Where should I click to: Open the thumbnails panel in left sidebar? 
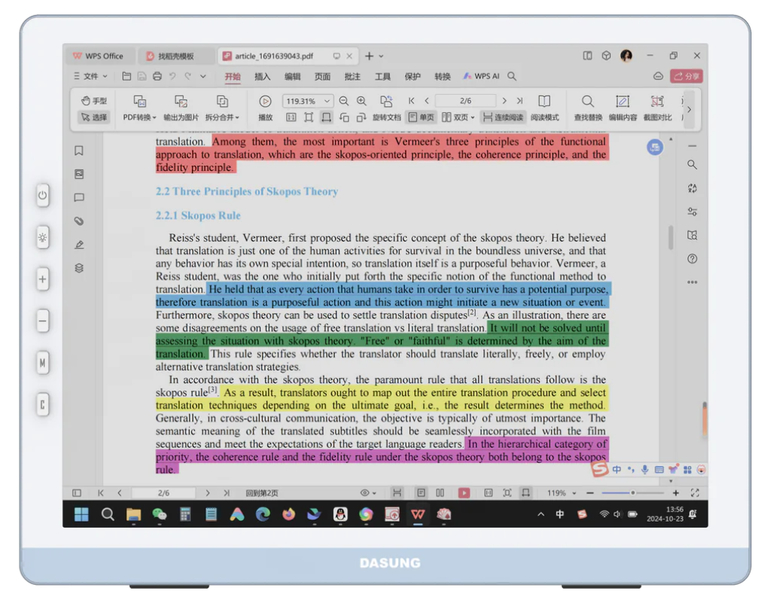(79, 174)
